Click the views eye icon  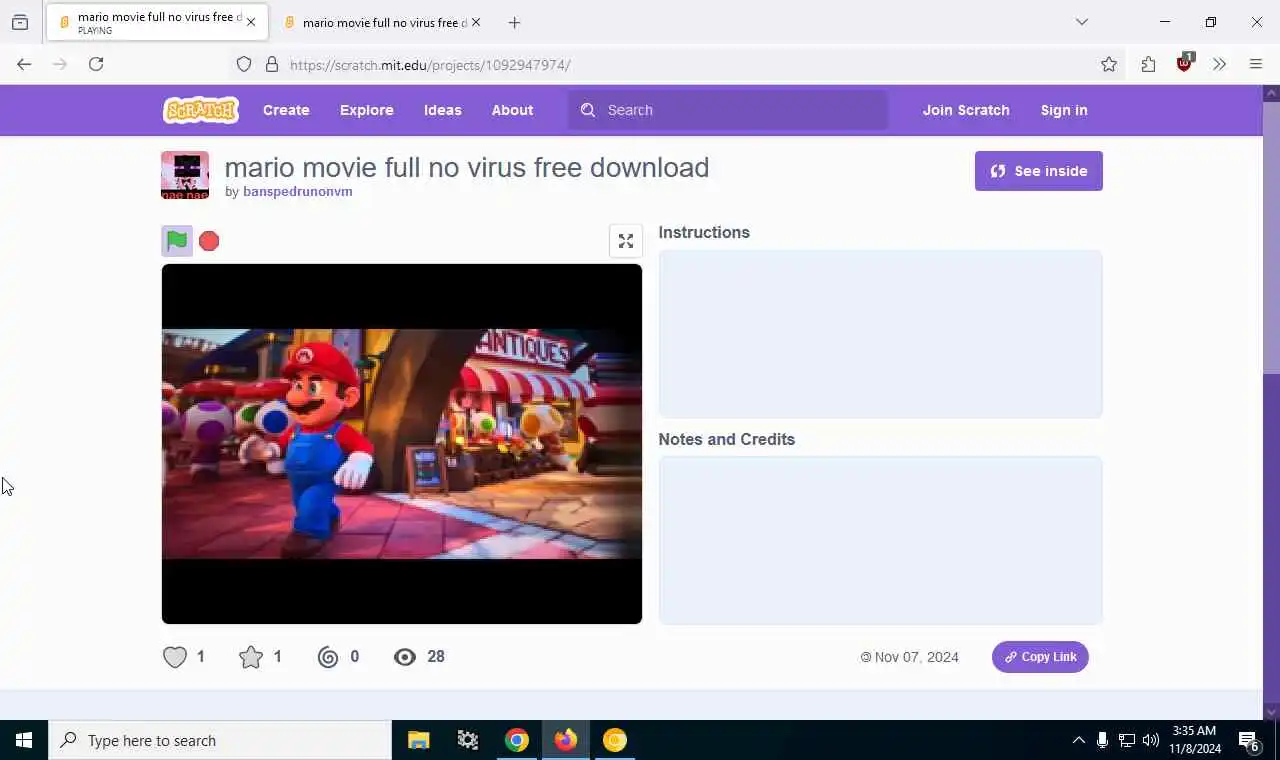[x=405, y=657]
